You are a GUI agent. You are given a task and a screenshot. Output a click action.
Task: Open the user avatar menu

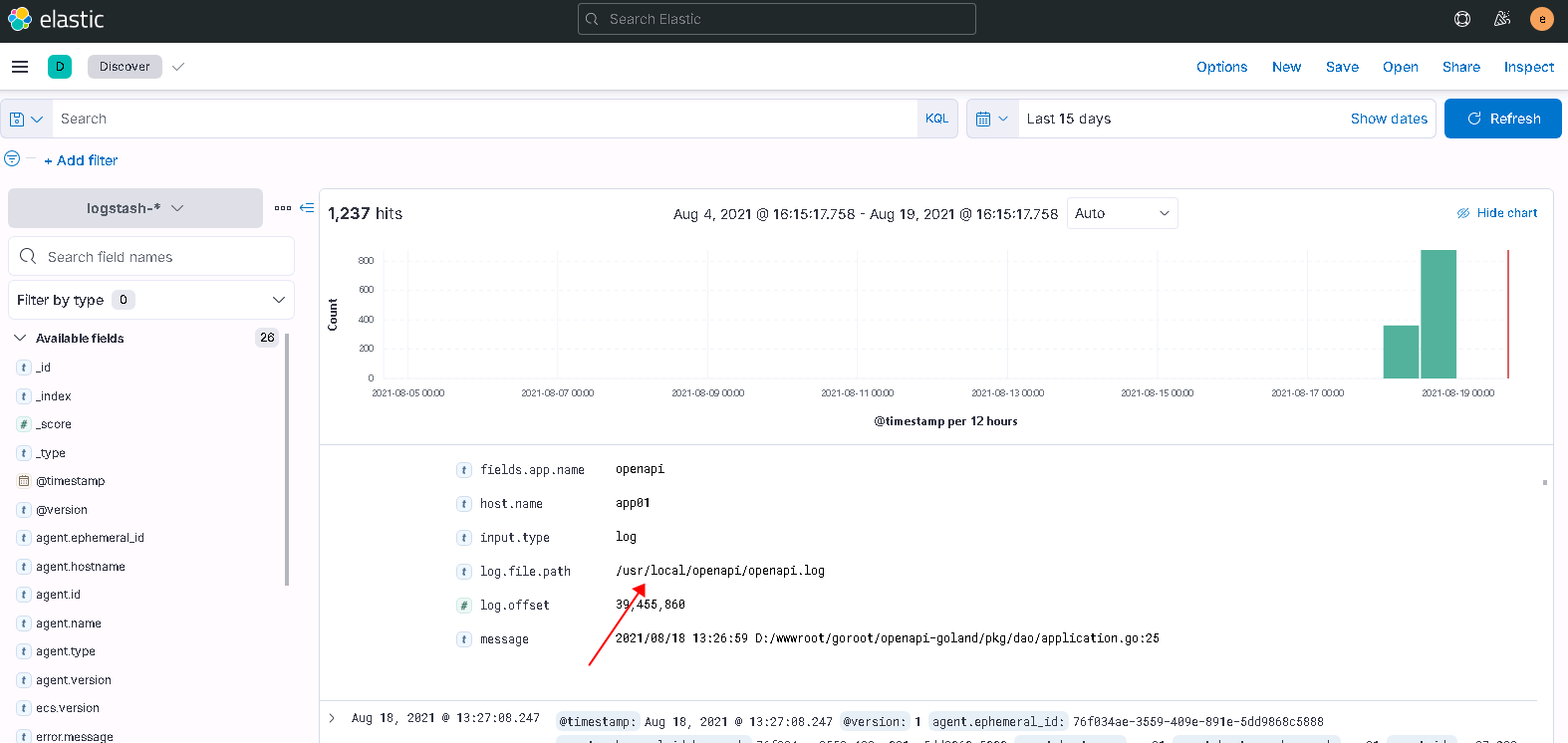1542,19
